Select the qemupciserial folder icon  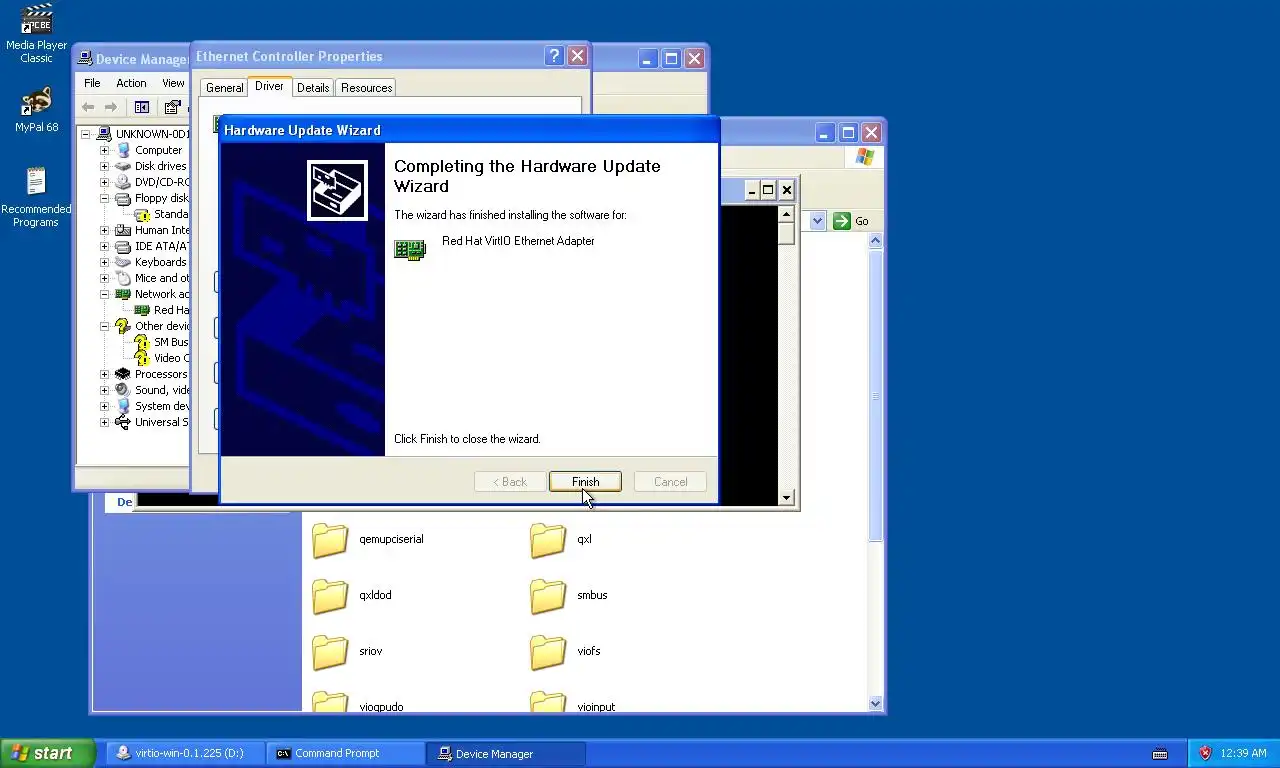[330, 540]
